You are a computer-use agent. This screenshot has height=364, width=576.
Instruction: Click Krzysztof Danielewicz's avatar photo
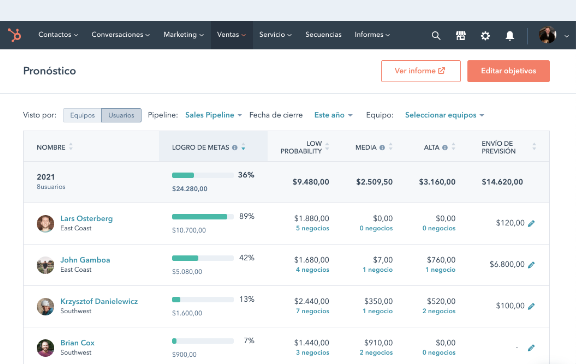[46, 306]
